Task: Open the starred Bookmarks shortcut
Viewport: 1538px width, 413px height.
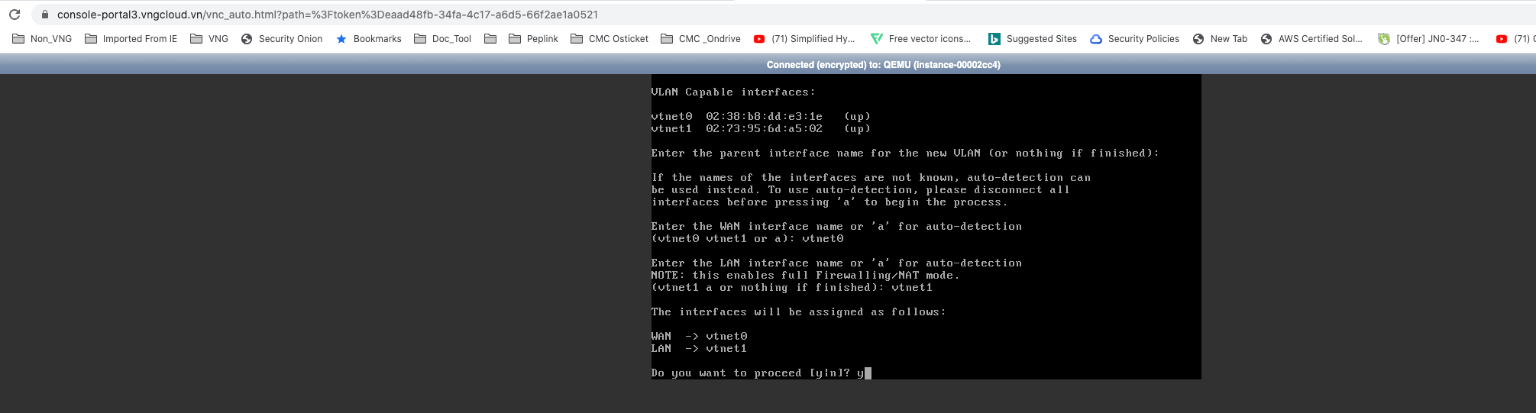Action: coord(368,39)
